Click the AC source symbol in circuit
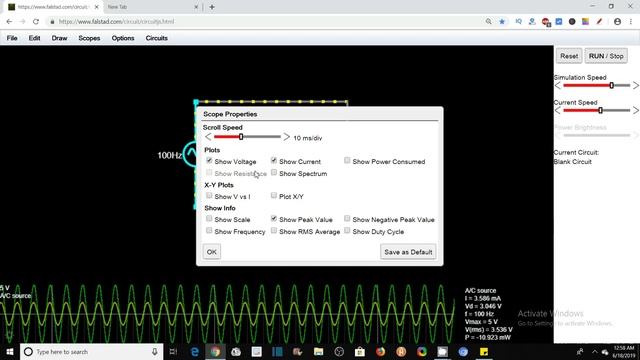Image resolution: width=640 pixels, height=360 pixels. point(190,154)
